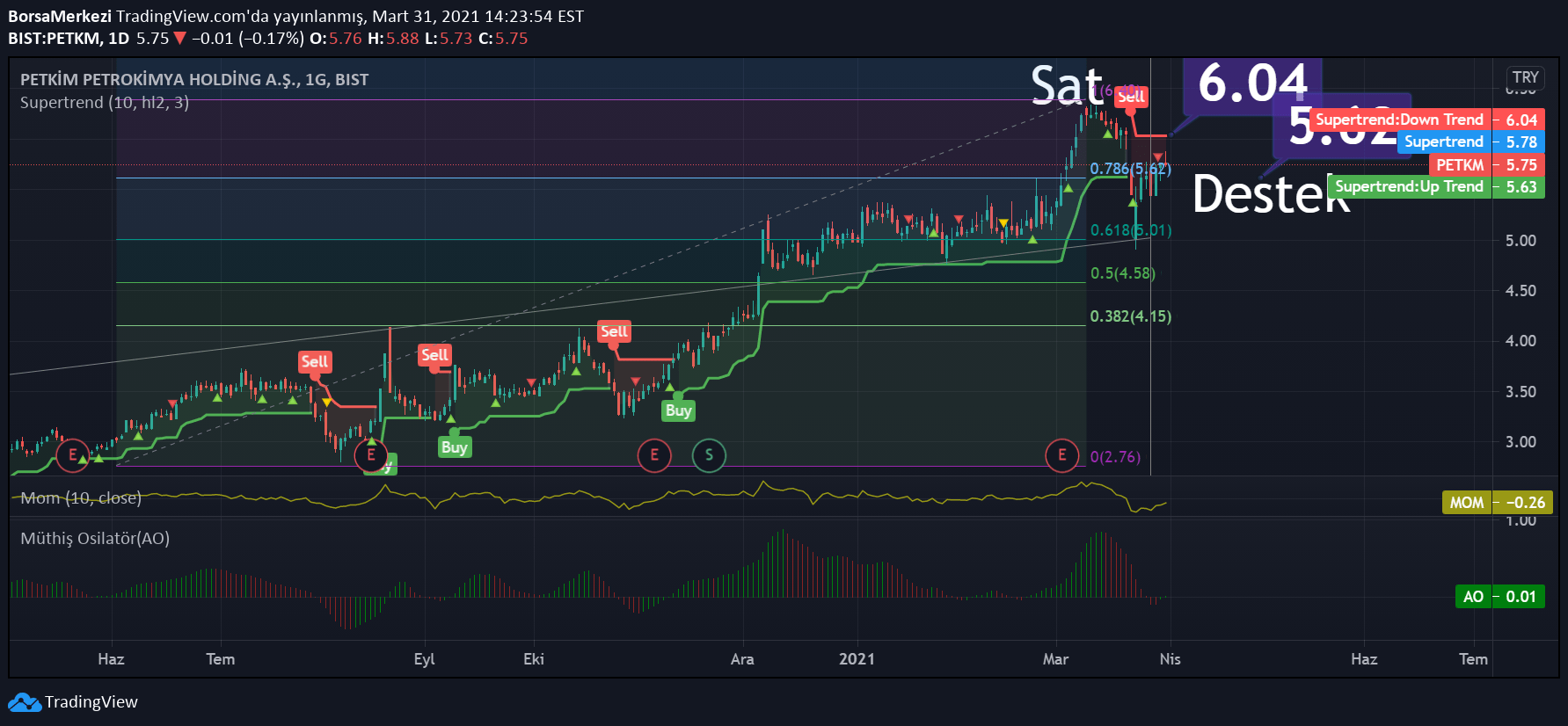Click the 0.786(5.62) Fibonacci level label
The width and height of the screenshot is (1568, 726).
1131,169
